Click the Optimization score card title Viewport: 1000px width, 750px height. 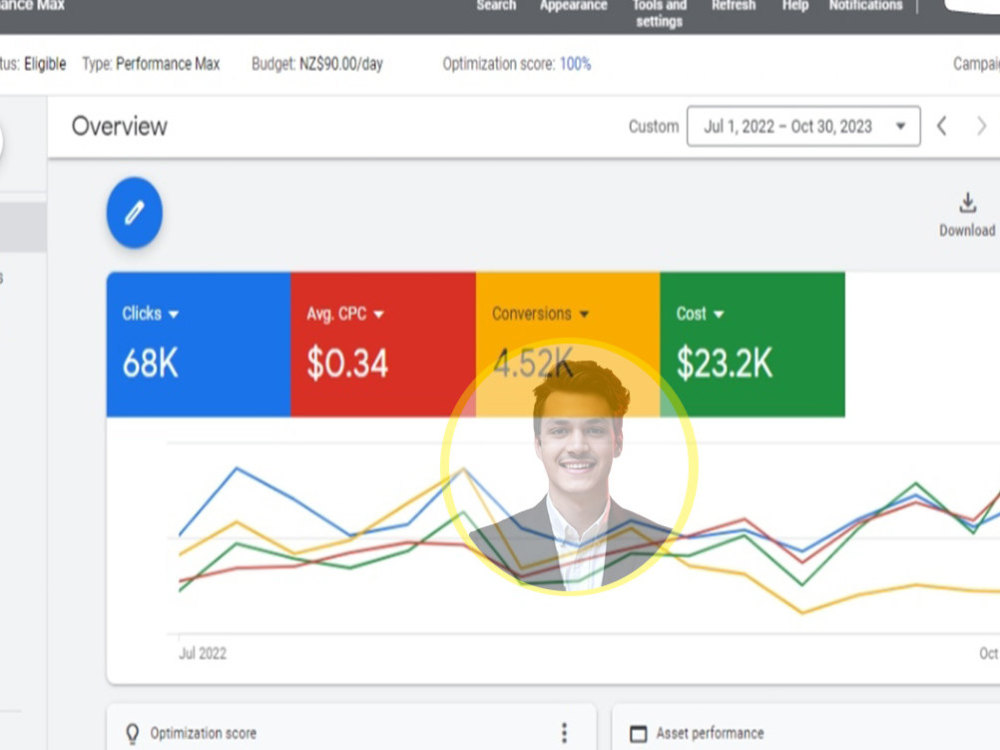(203, 733)
